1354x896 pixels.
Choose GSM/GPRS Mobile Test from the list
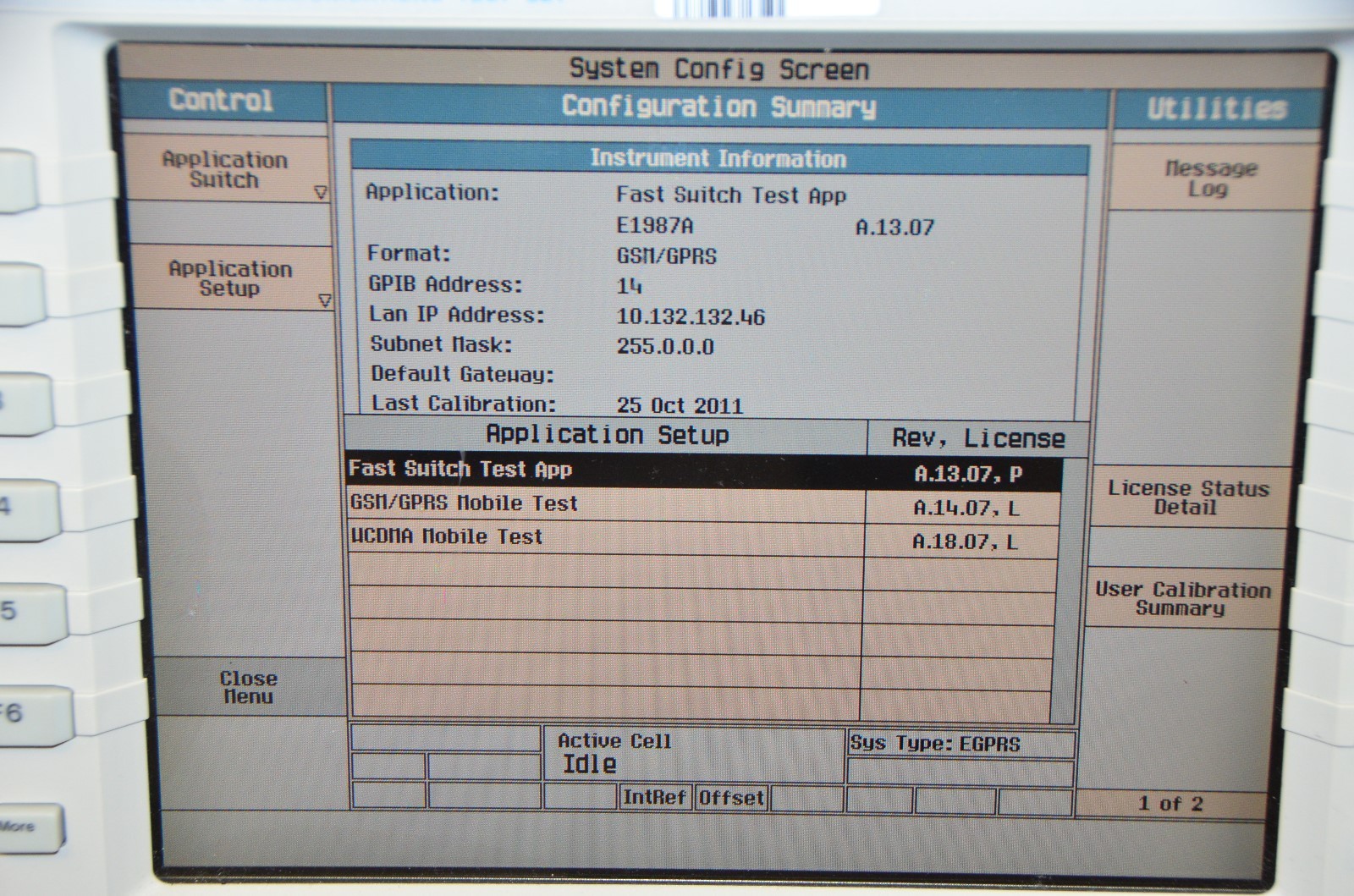[604, 504]
